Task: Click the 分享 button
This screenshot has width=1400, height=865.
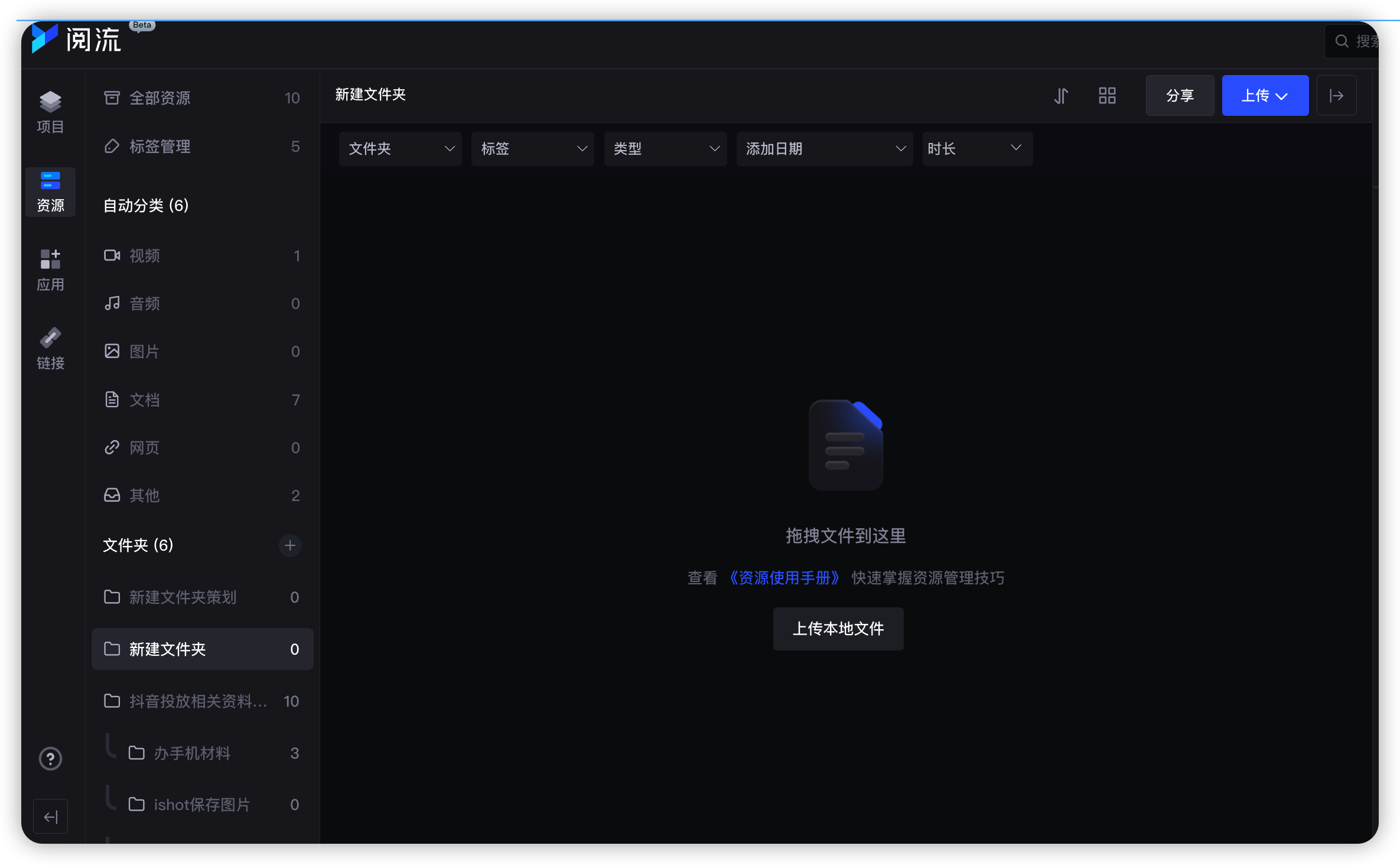Action: pos(1180,96)
